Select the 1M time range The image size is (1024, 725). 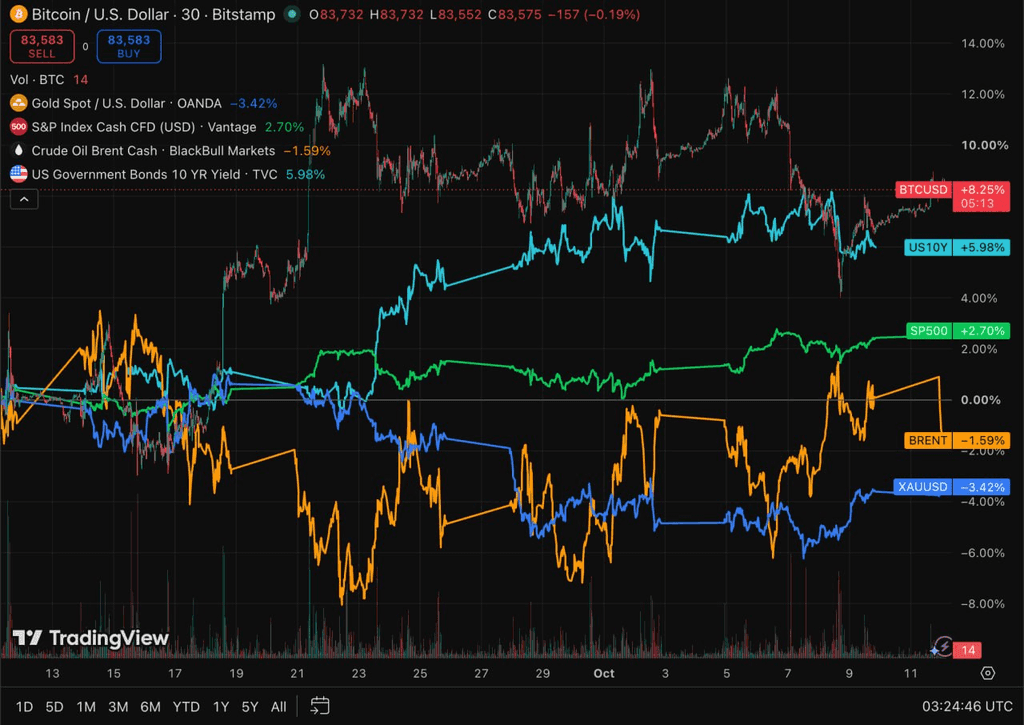[x=86, y=707]
